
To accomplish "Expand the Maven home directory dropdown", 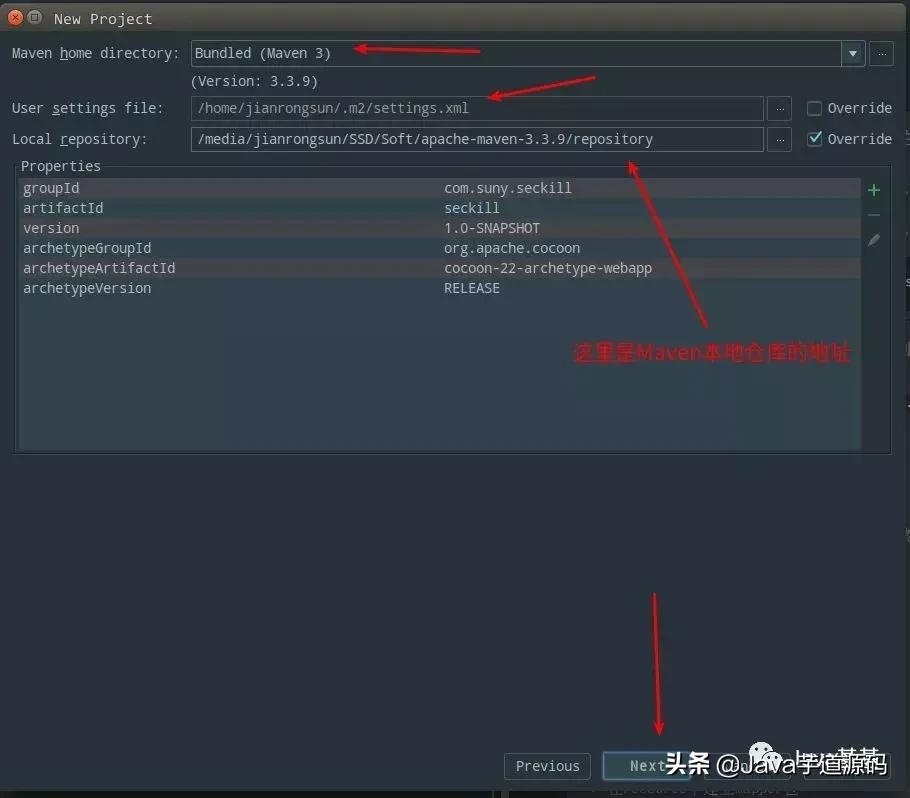I will click(853, 53).
